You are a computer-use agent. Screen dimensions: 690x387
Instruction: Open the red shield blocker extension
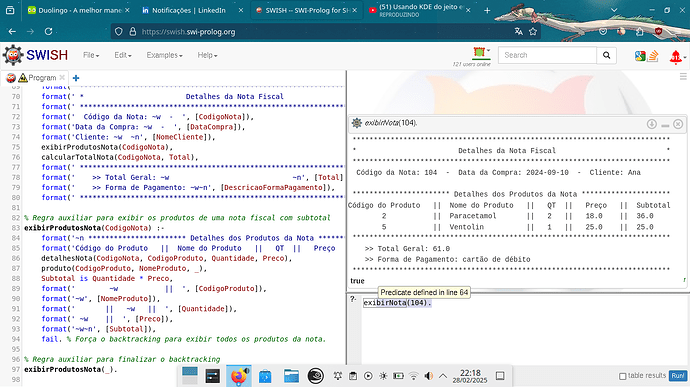pyautogui.click(x=658, y=32)
